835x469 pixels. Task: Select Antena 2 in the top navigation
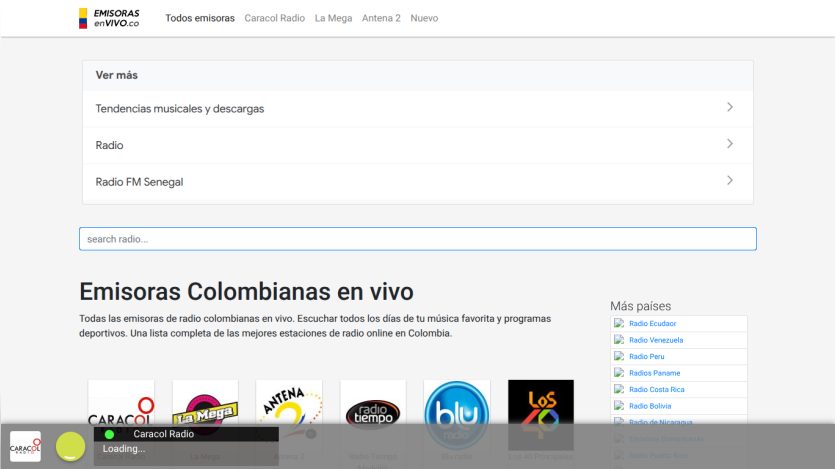point(381,18)
